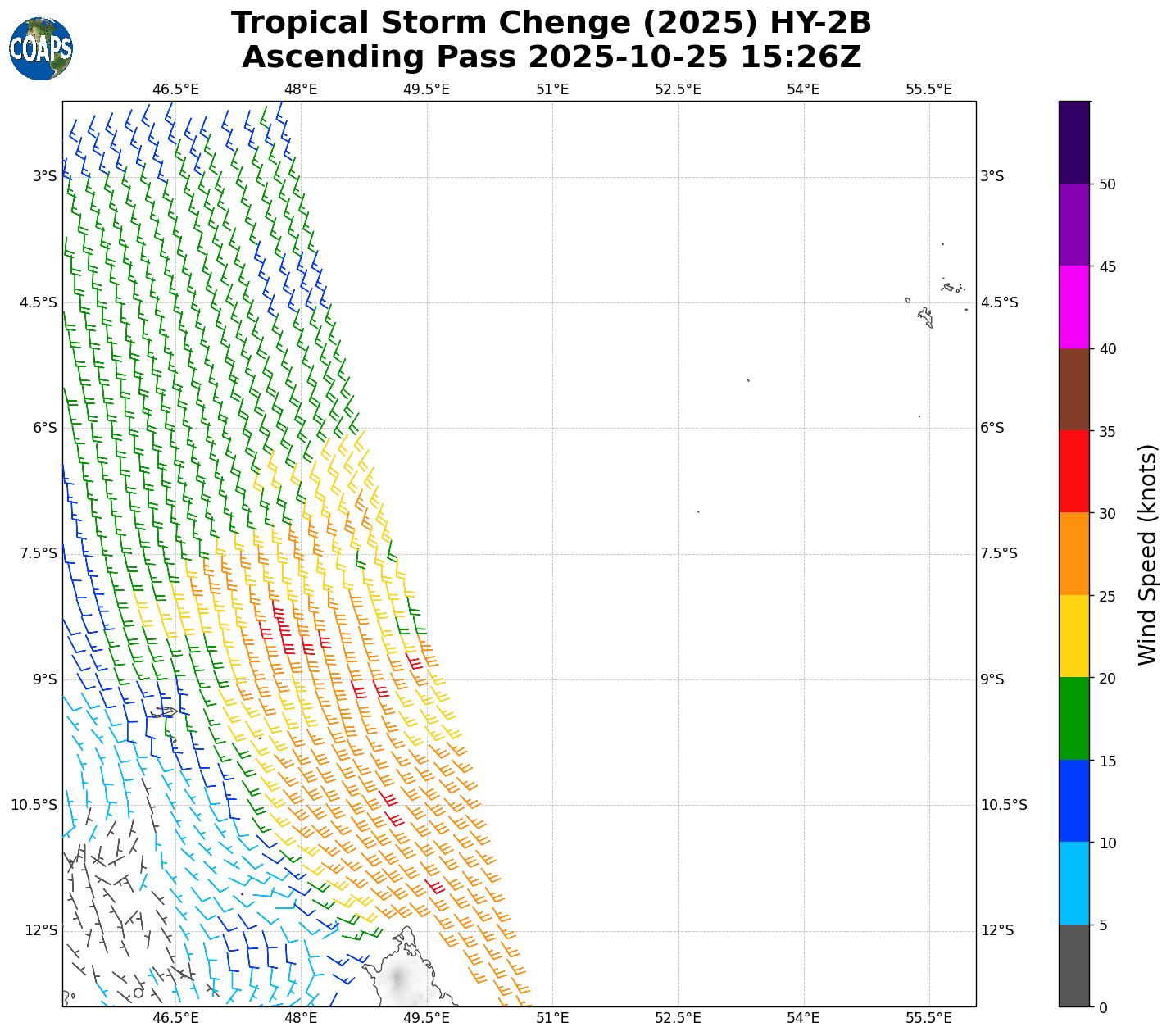Select the cyan 5-10 knot colorbar band
Viewport: 1171px width, 1036px height.
(1073, 884)
